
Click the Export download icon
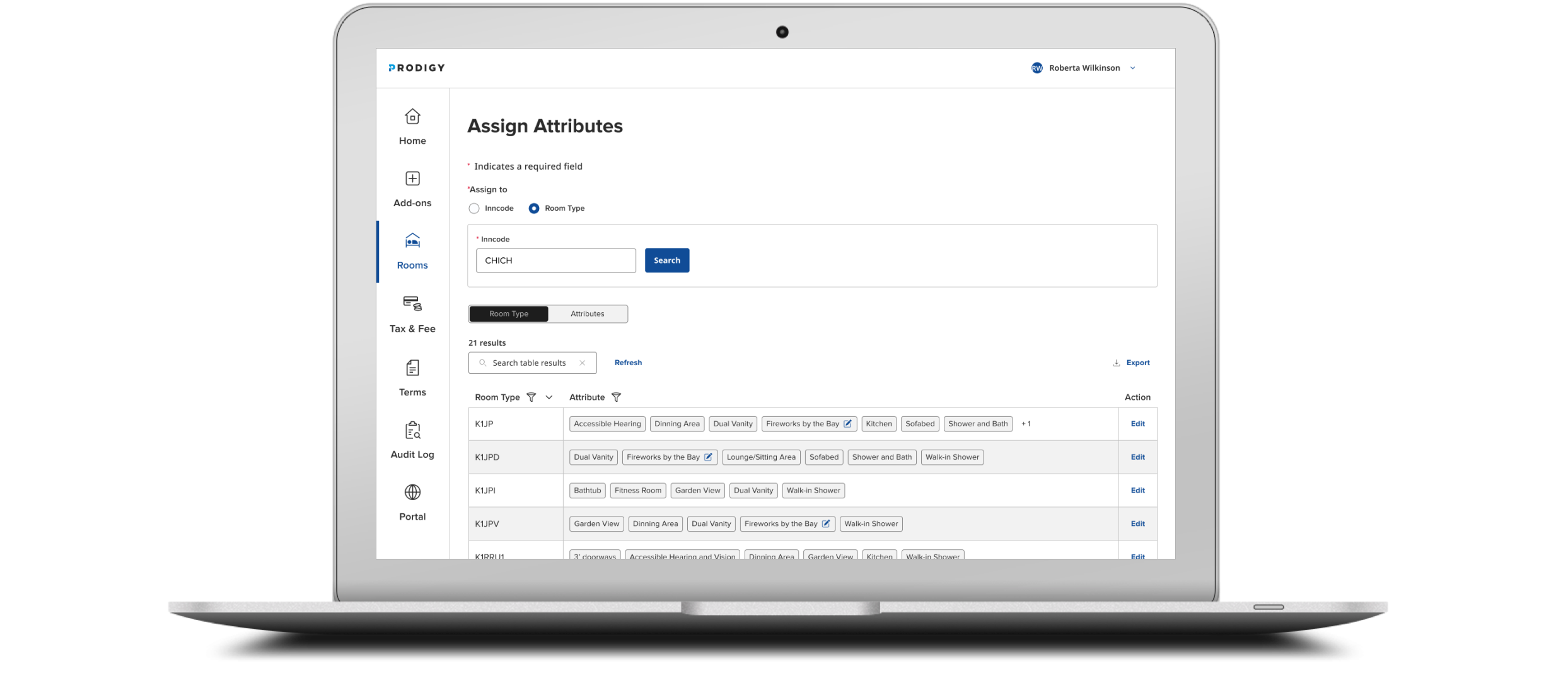[1116, 362]
